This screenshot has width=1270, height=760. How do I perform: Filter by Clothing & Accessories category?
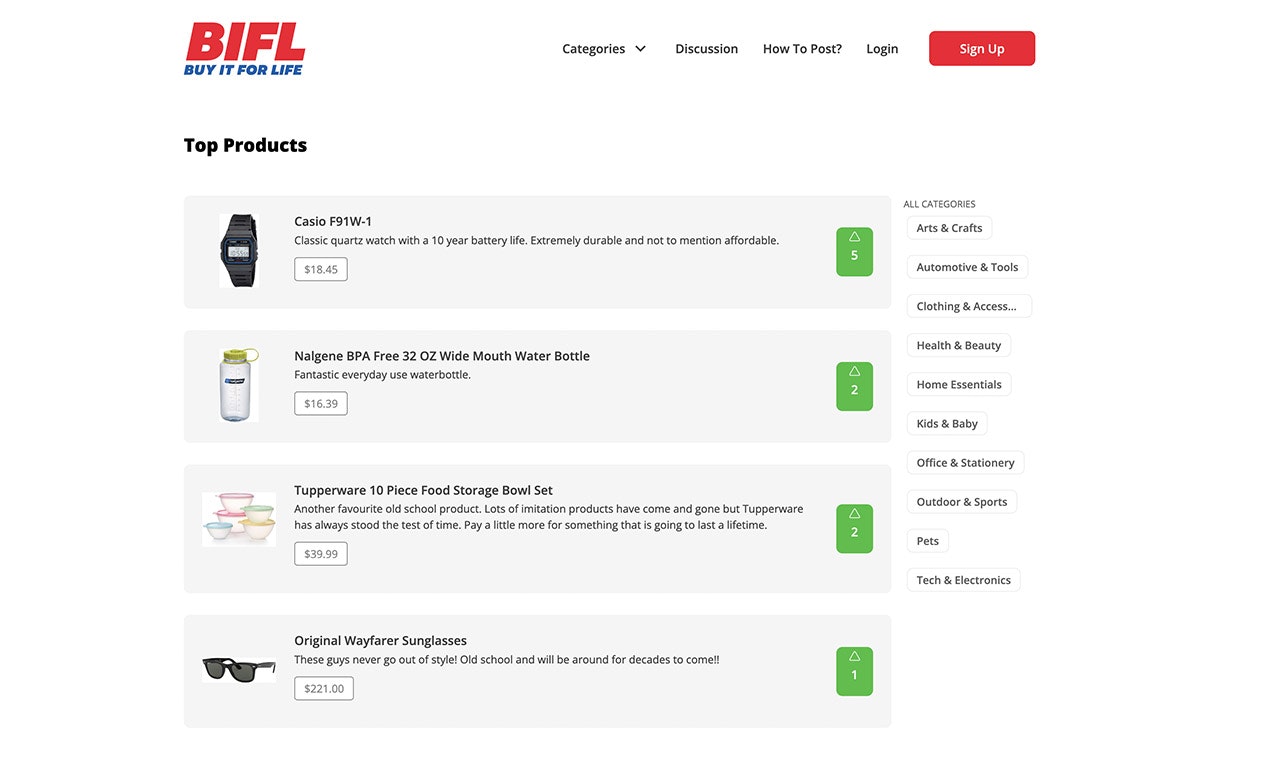(969, 306)
